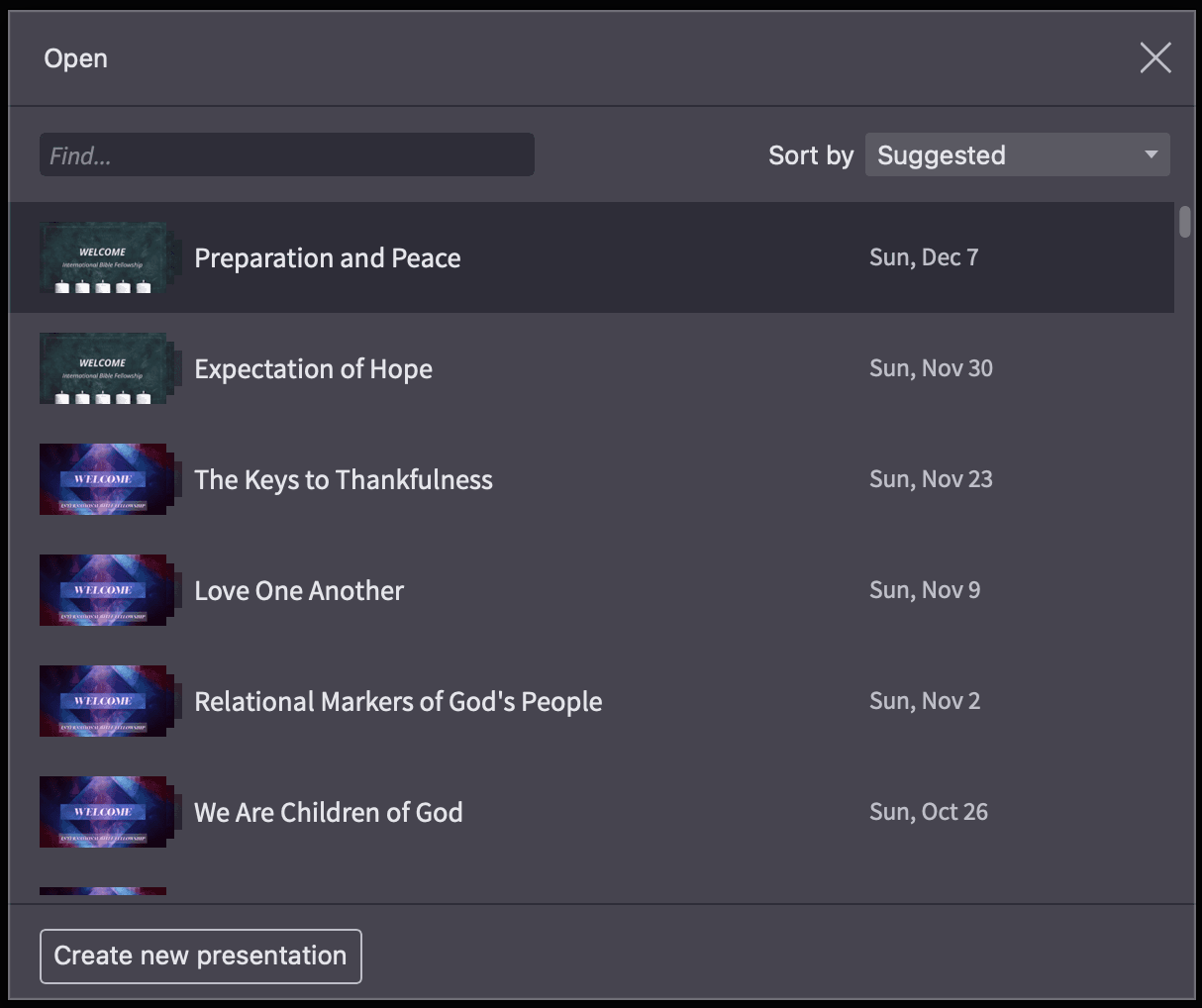Select Relational Markers of God's People thumbnail
The image size is (1202, 1008).
103,701
